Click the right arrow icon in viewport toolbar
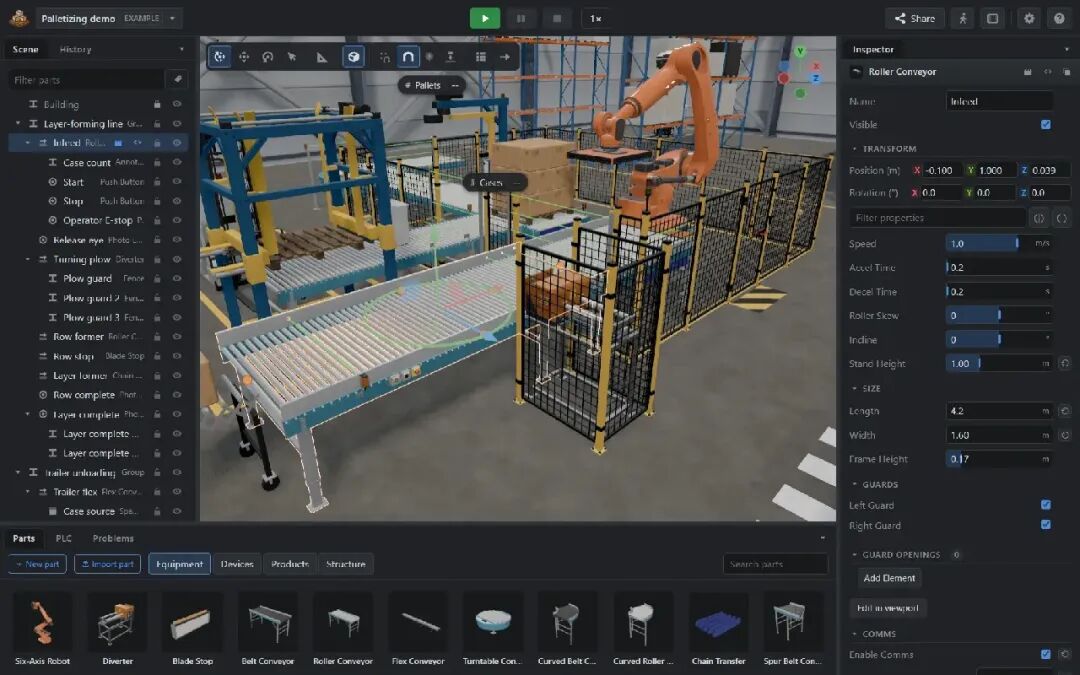1080x675 pixels. coord(505,57)
